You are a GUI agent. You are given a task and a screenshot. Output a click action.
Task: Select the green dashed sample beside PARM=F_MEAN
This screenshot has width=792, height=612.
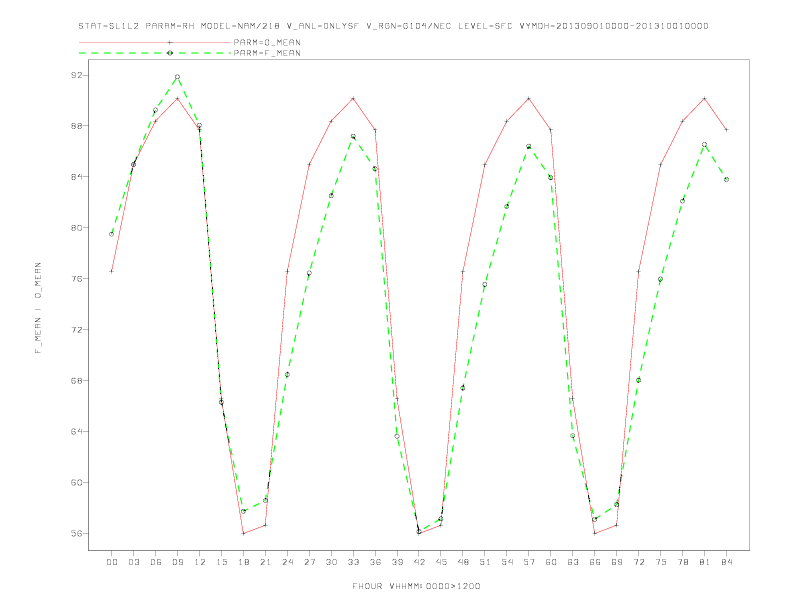(155, 53)
